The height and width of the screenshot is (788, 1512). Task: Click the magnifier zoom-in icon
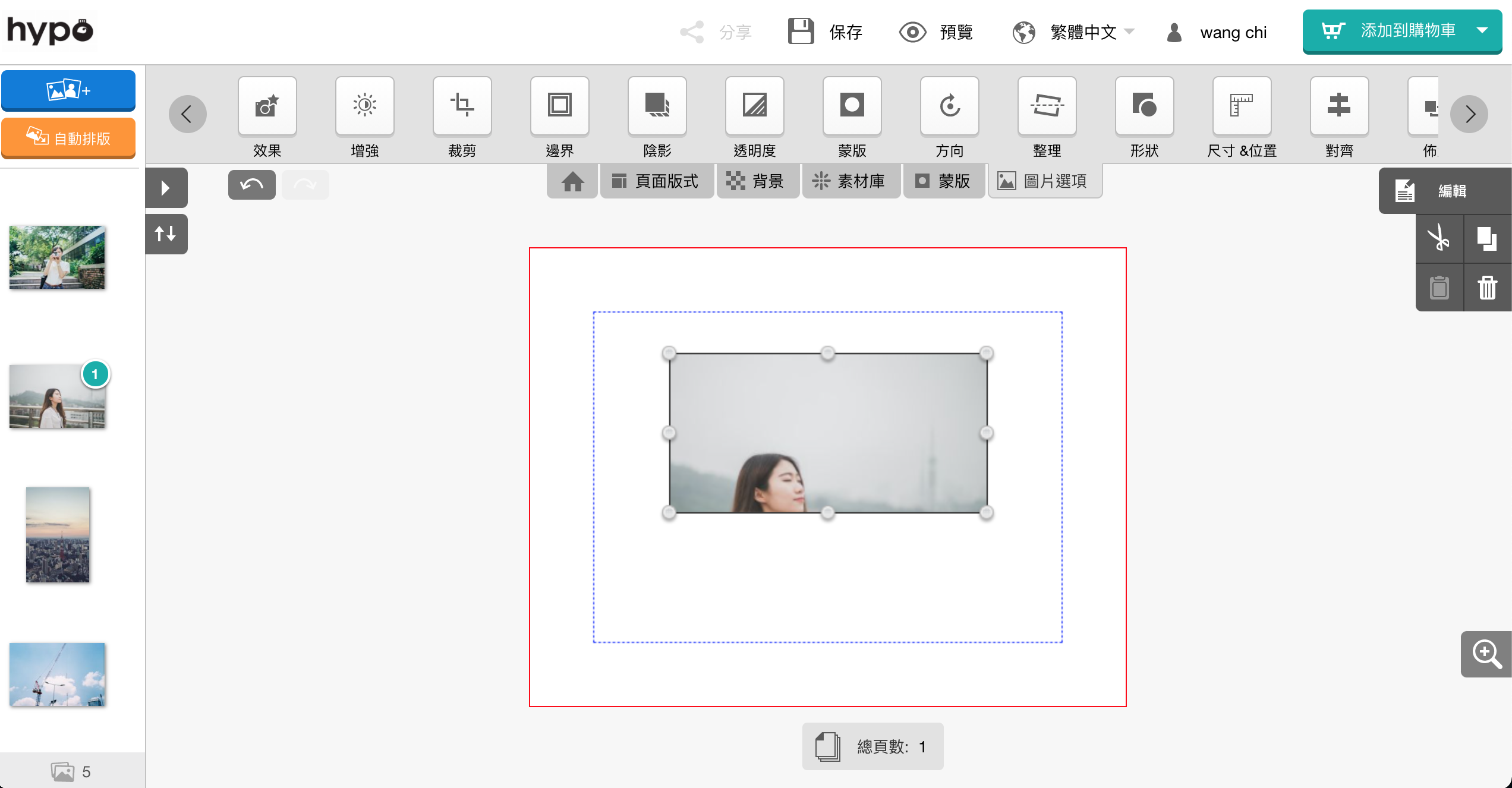coord(1486,654)
